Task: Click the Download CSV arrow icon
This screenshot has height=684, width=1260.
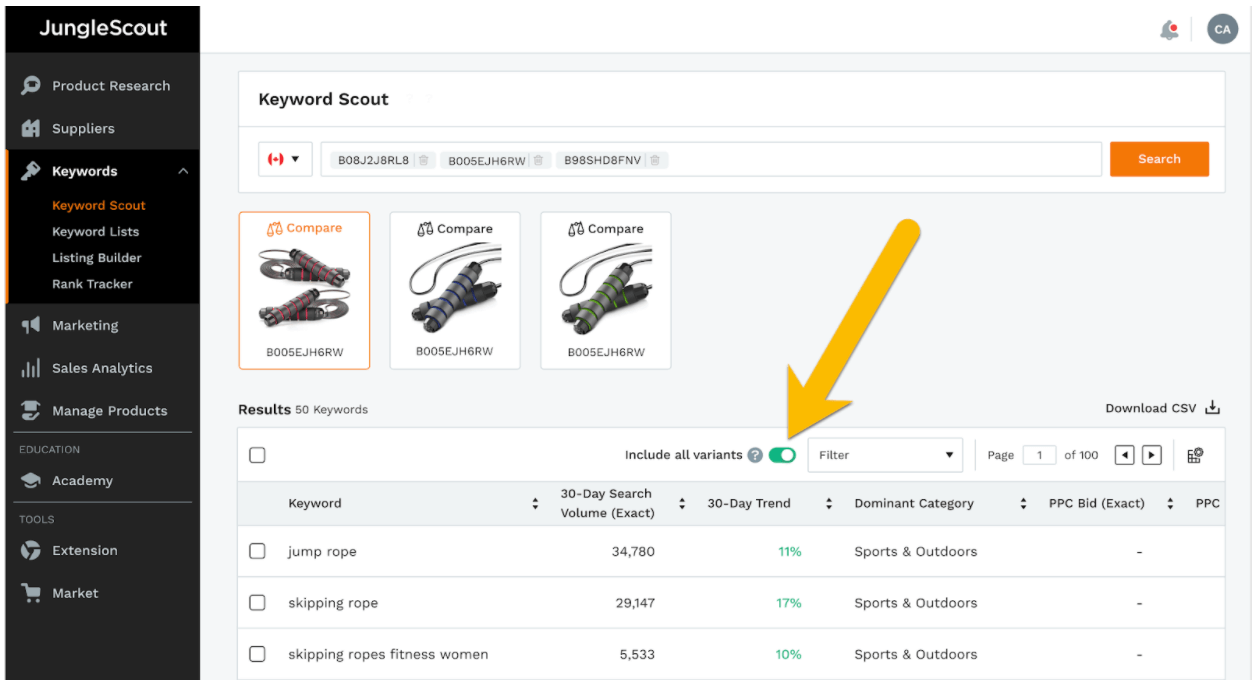Action: (x=1213, y=407)
